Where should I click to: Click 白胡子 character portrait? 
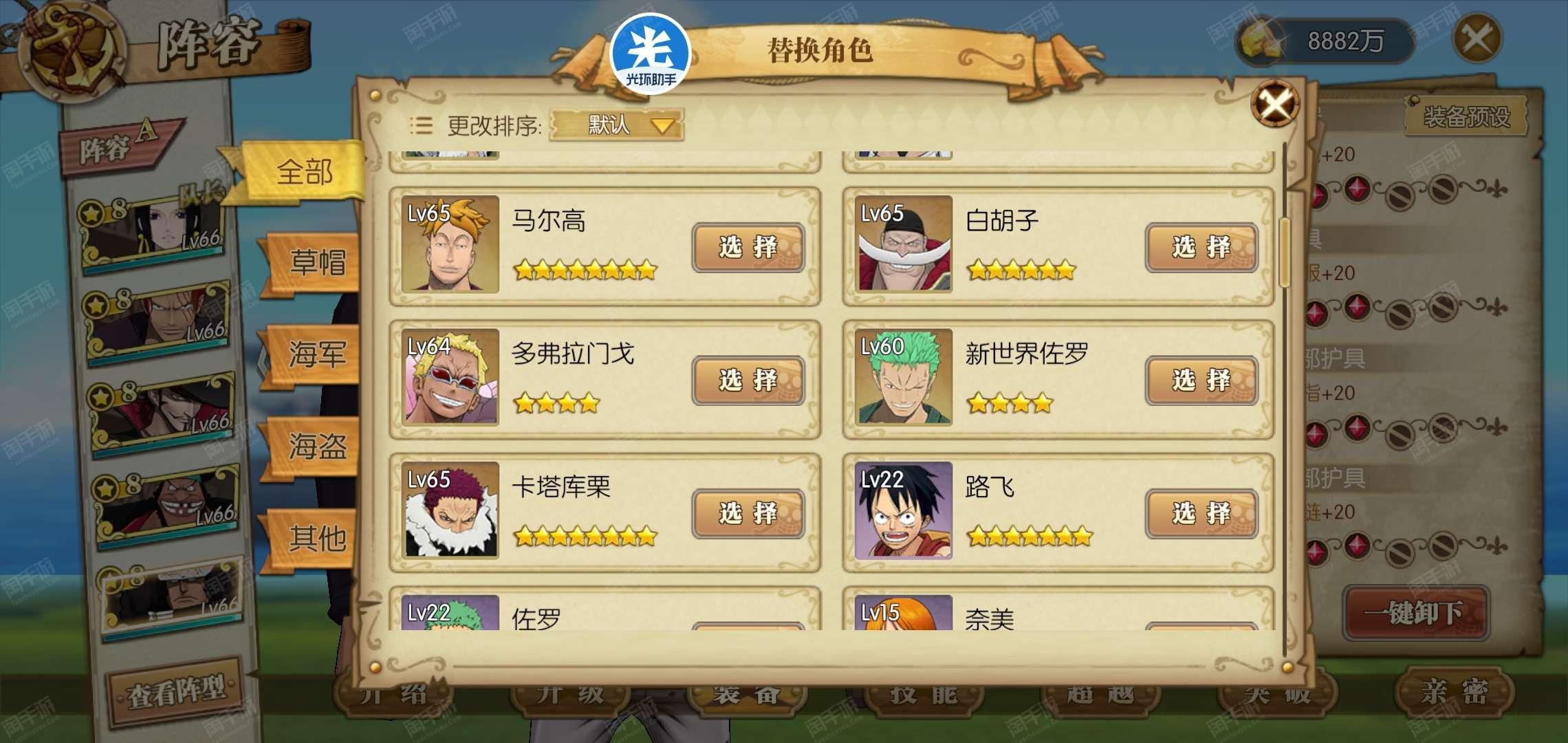coord(904,244)
